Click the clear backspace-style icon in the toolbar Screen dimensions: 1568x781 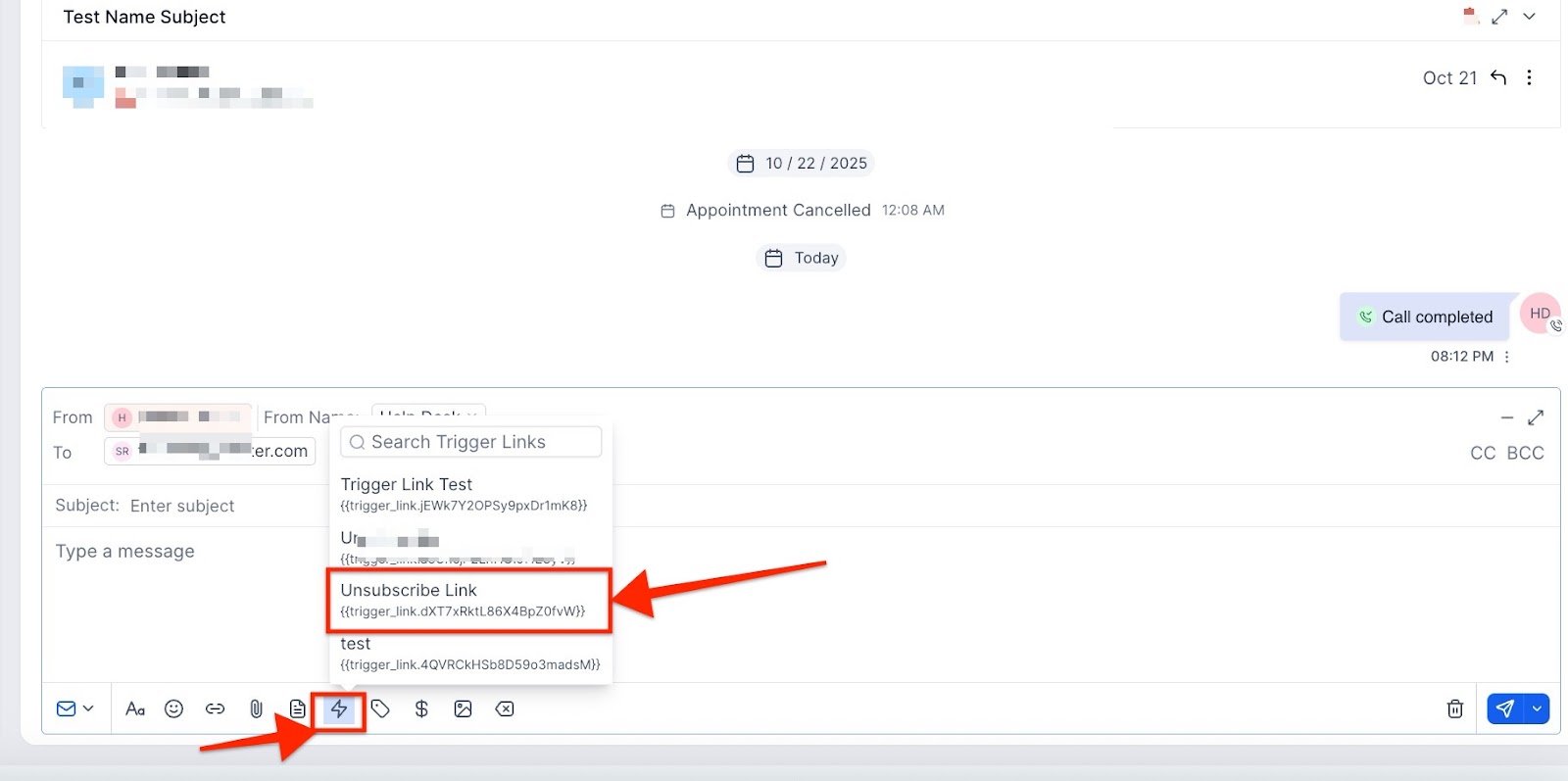pos(505,709)
